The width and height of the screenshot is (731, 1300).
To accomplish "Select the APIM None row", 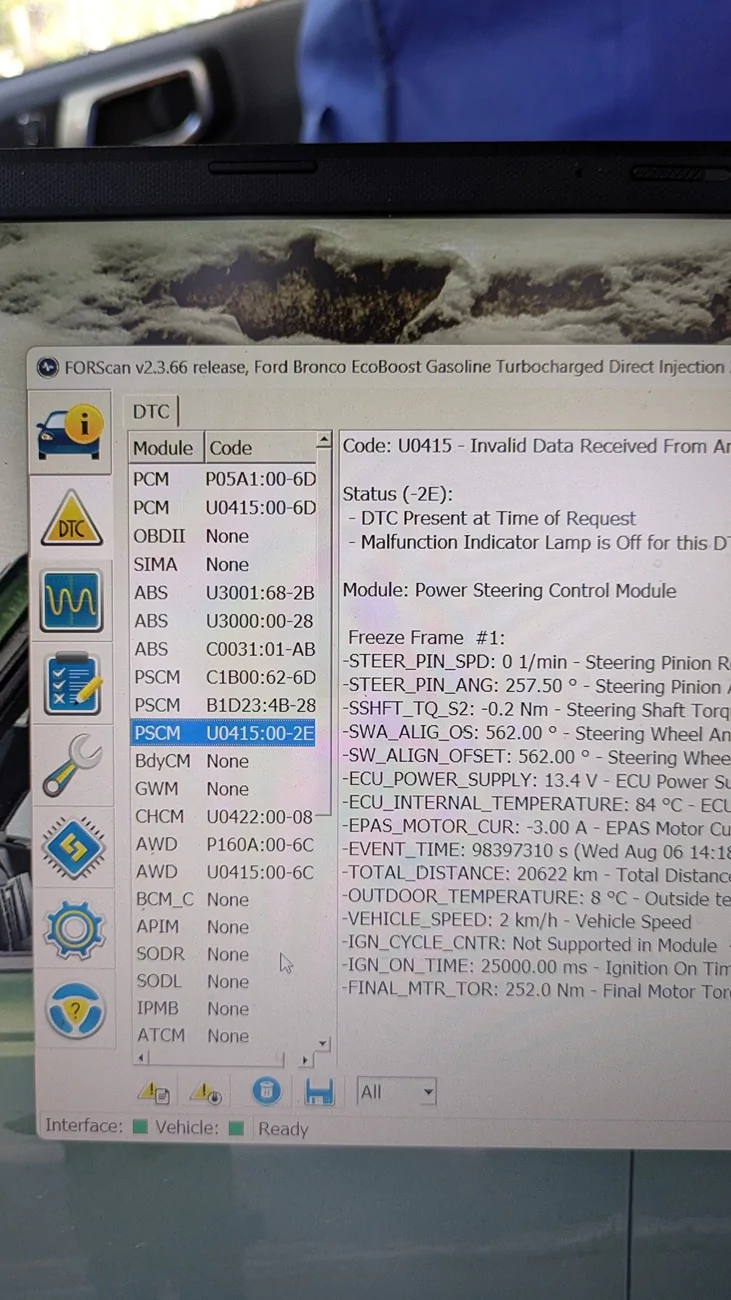I will coord(225,927).
